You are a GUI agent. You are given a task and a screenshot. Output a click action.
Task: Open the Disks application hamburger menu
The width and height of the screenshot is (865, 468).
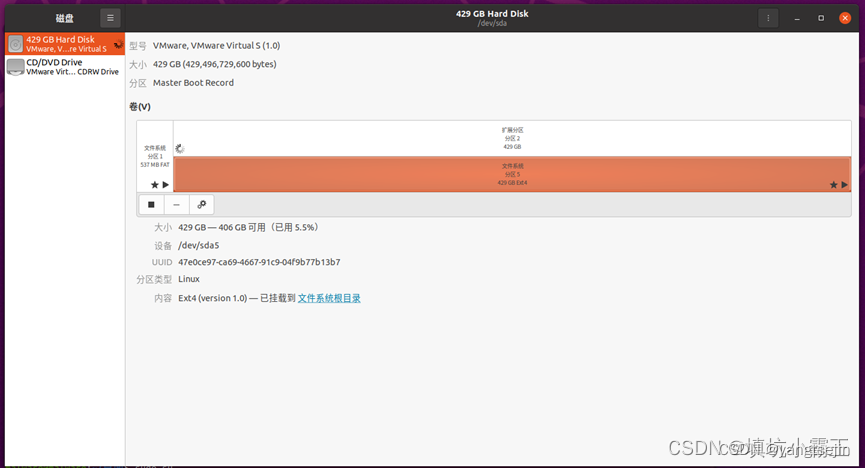[110, 18]
